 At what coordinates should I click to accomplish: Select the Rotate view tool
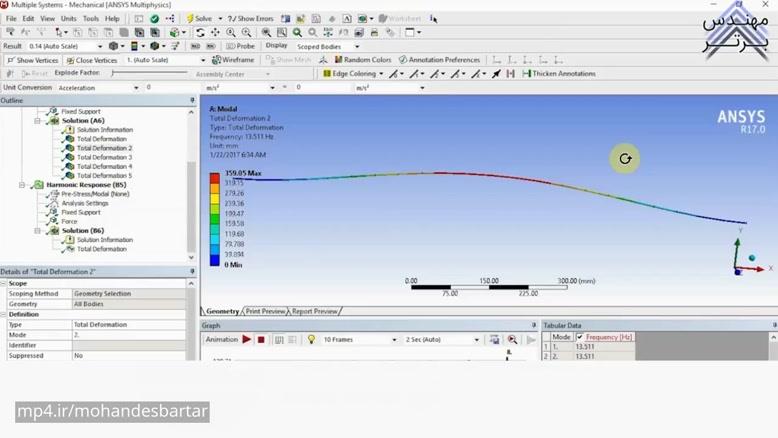coord(200,32)
